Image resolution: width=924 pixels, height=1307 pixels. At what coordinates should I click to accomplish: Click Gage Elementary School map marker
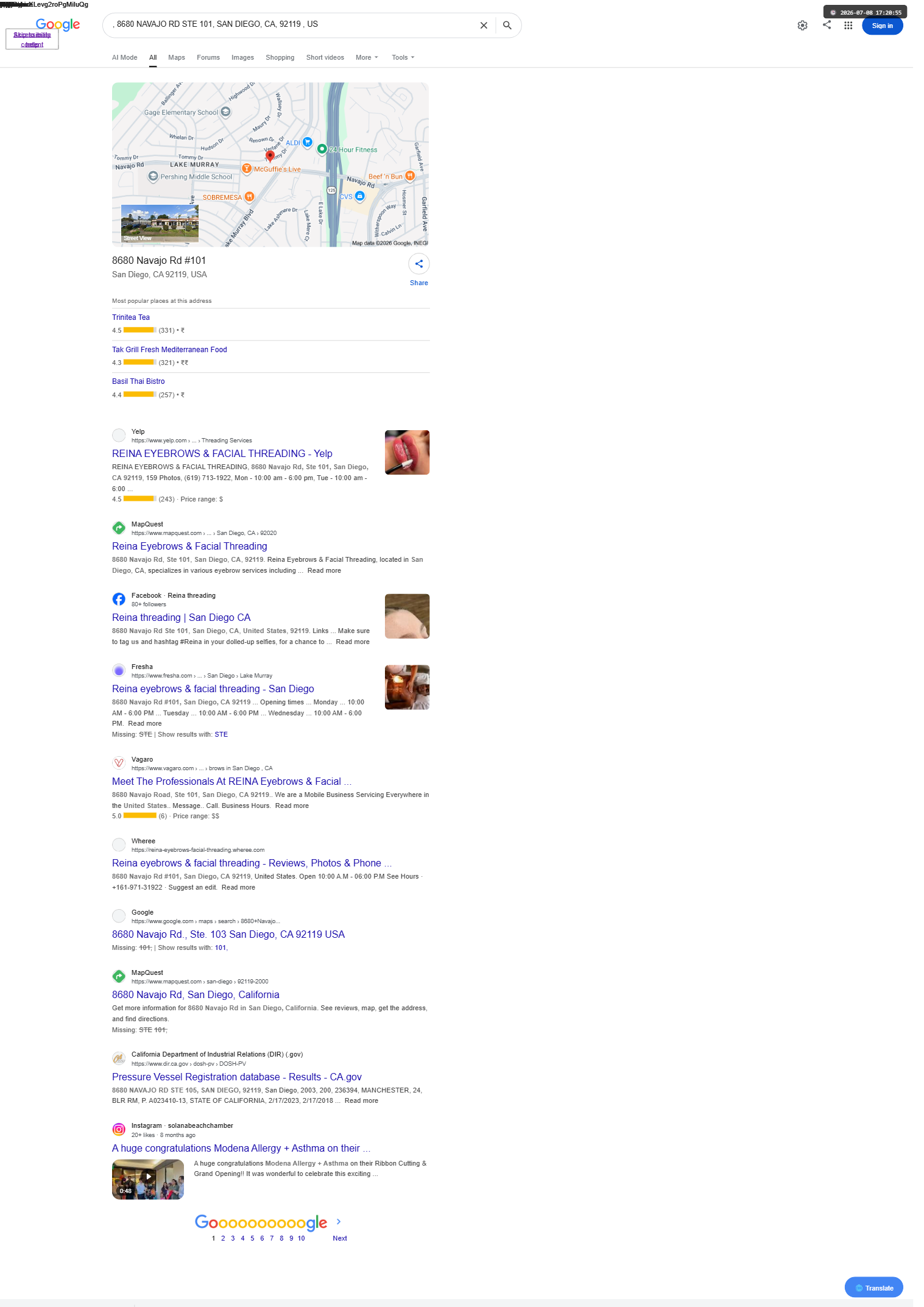click(x=225, y=112)
